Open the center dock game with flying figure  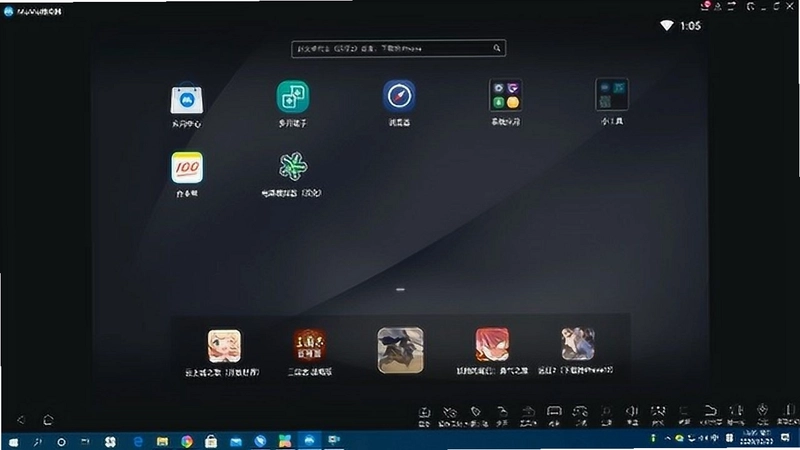[401, 351]
